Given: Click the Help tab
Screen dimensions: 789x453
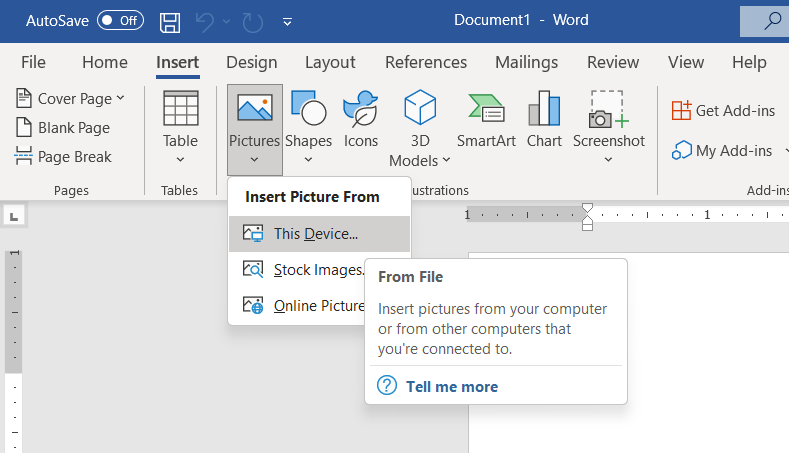Looking at the screenshot, I should [749, 62].
